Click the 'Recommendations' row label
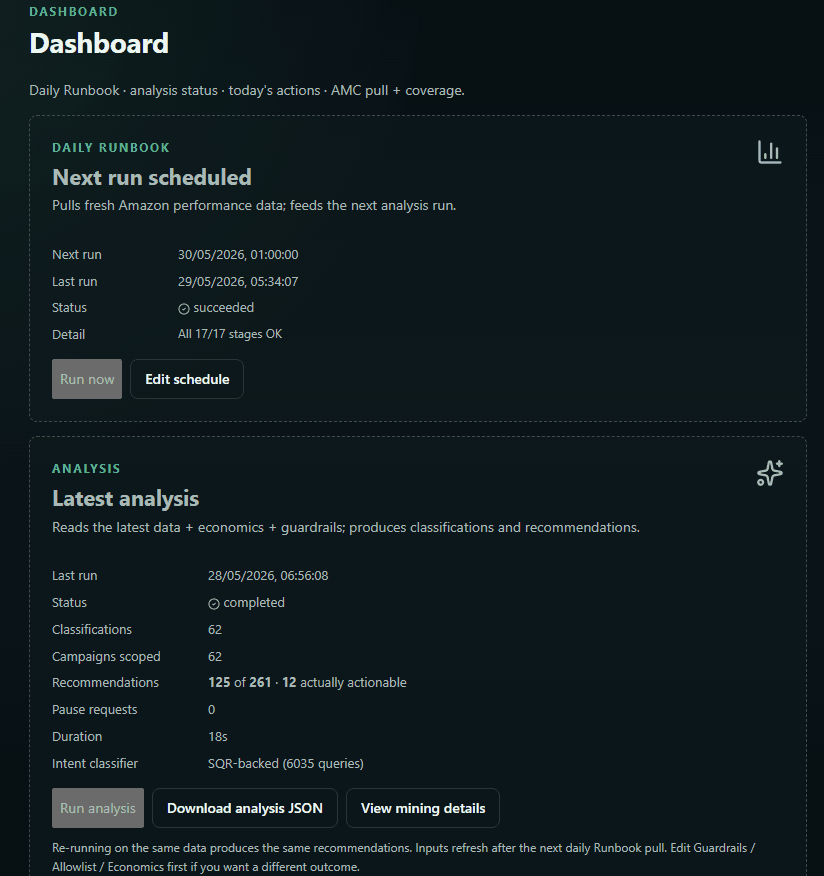Image resolution: width=824 pixels, height=876 pixels. coord(105,683)
